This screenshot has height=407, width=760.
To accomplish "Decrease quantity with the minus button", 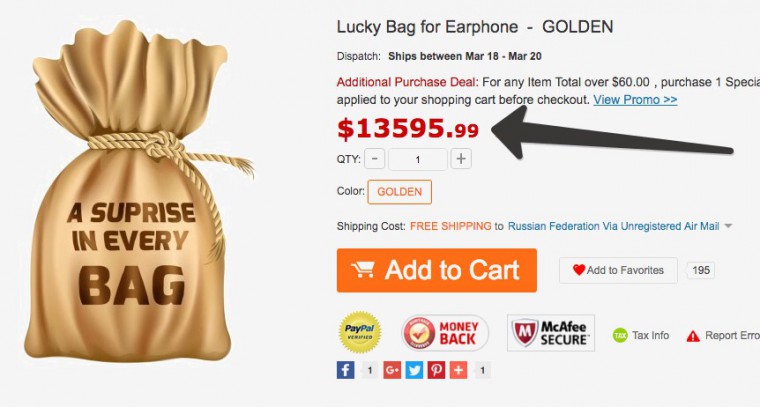I will coord(375,159).
